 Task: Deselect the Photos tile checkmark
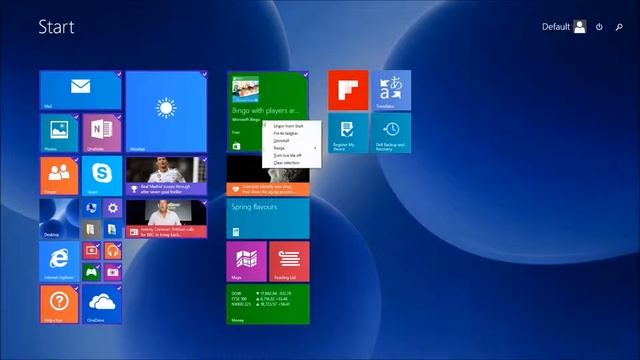coord(76,117)
